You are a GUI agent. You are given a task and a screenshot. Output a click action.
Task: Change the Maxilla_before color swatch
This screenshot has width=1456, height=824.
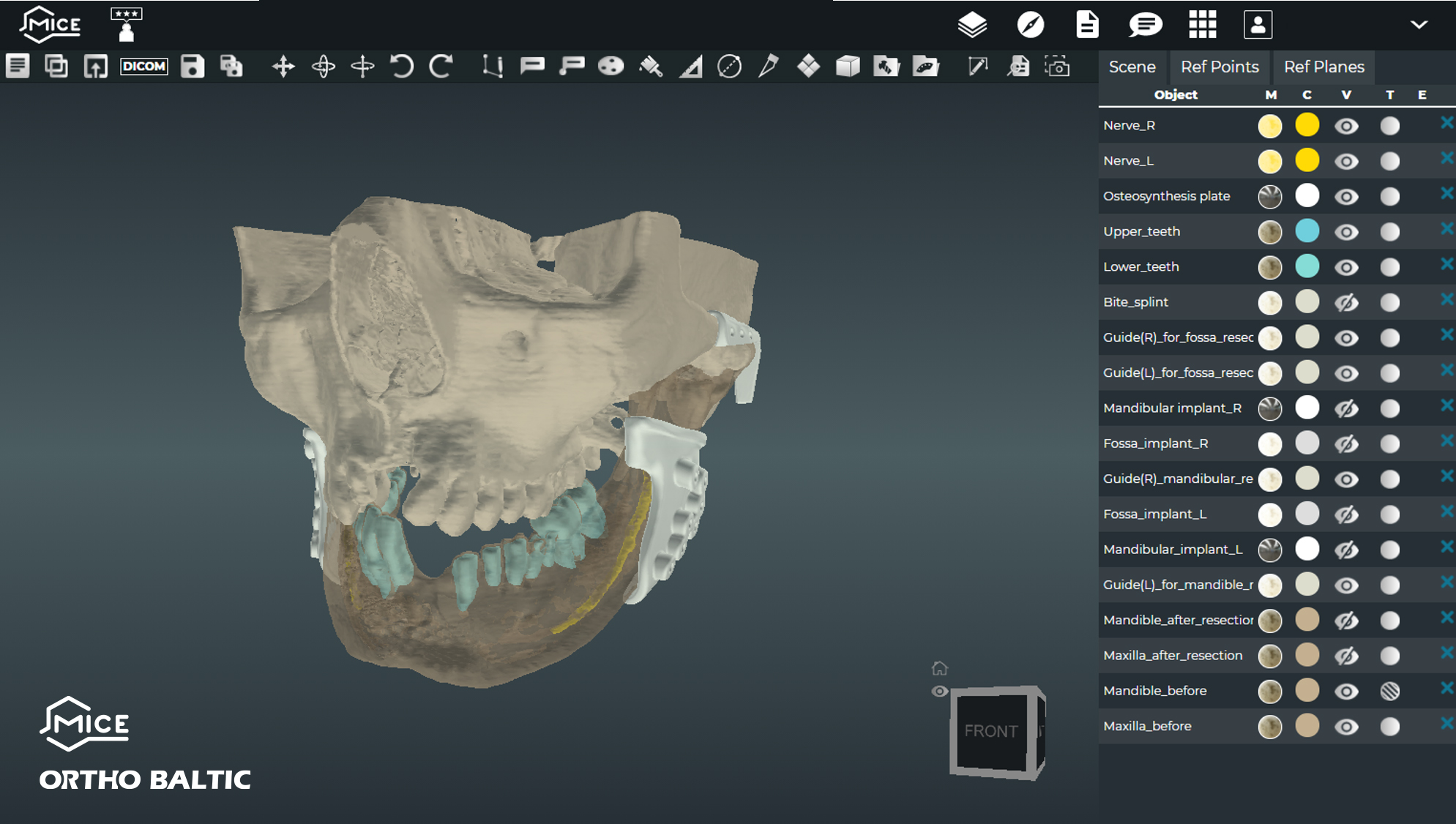1307,726
